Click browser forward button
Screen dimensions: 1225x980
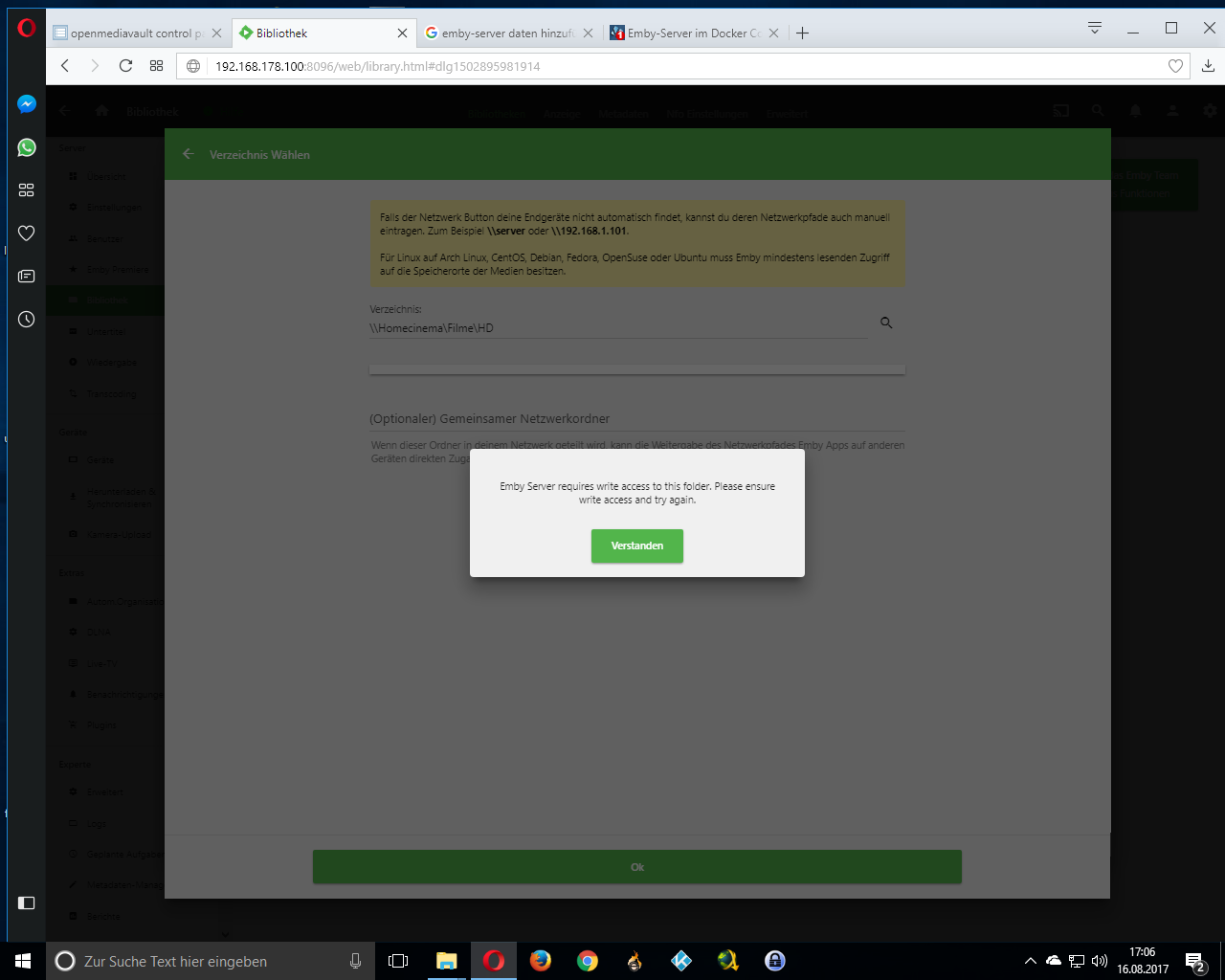(95, 66)
